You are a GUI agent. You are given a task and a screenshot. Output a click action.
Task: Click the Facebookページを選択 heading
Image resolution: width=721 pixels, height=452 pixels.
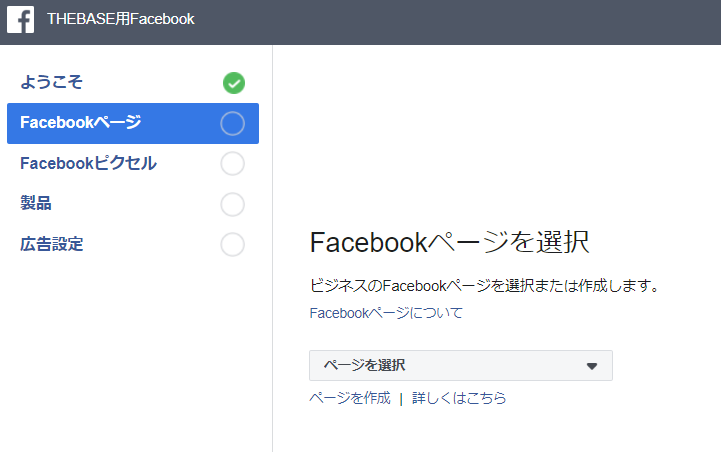[x=449, y=242]
